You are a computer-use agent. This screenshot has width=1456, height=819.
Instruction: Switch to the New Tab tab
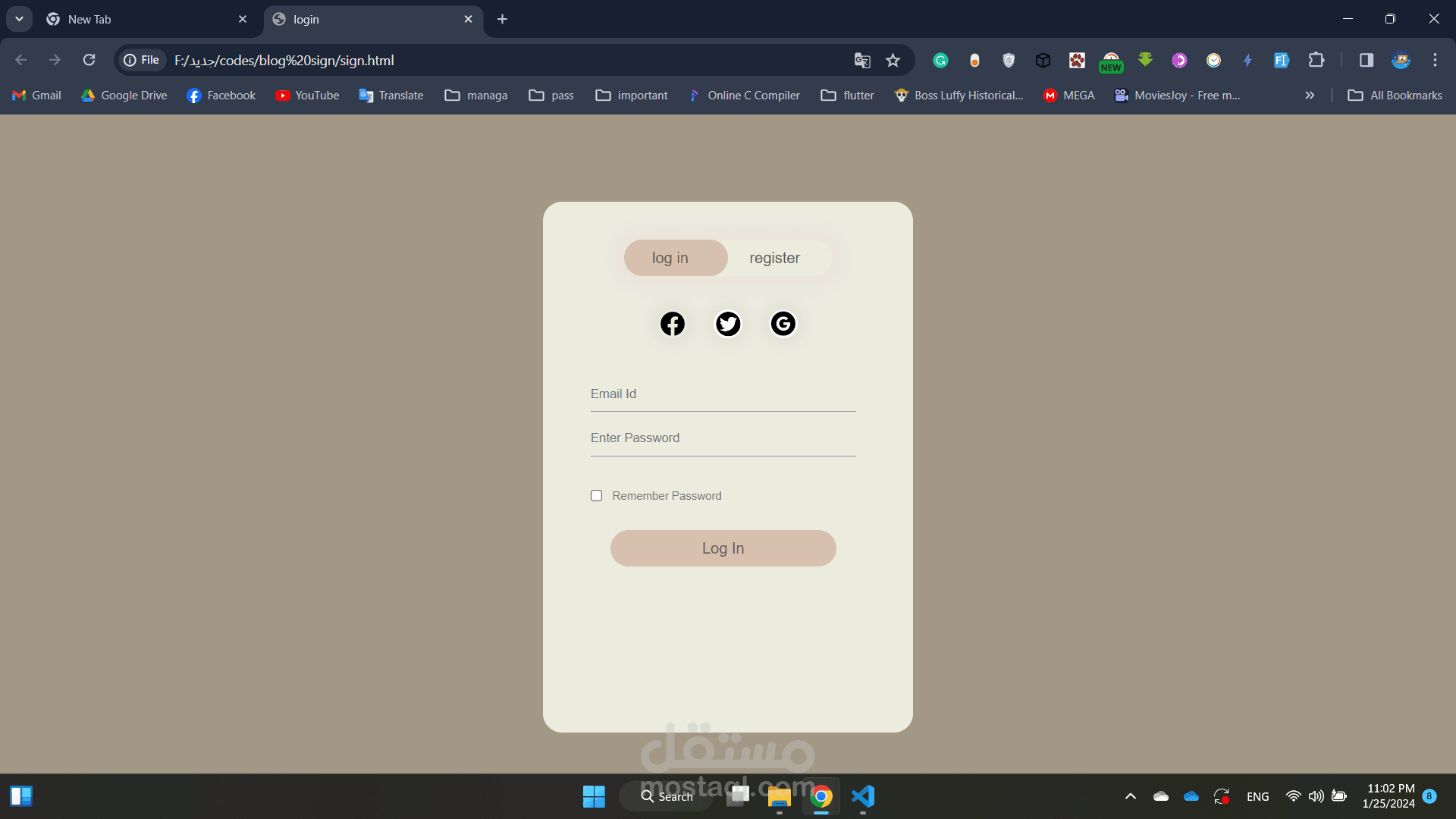(x=144, y=20)
